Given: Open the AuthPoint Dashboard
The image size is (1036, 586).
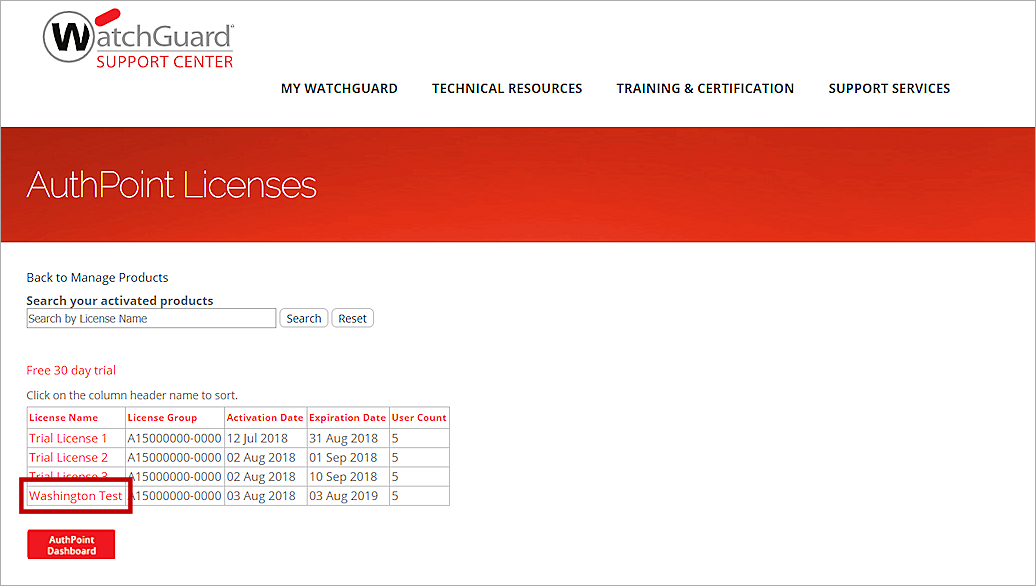Looking at the screenshot, I should click(70, 543).
